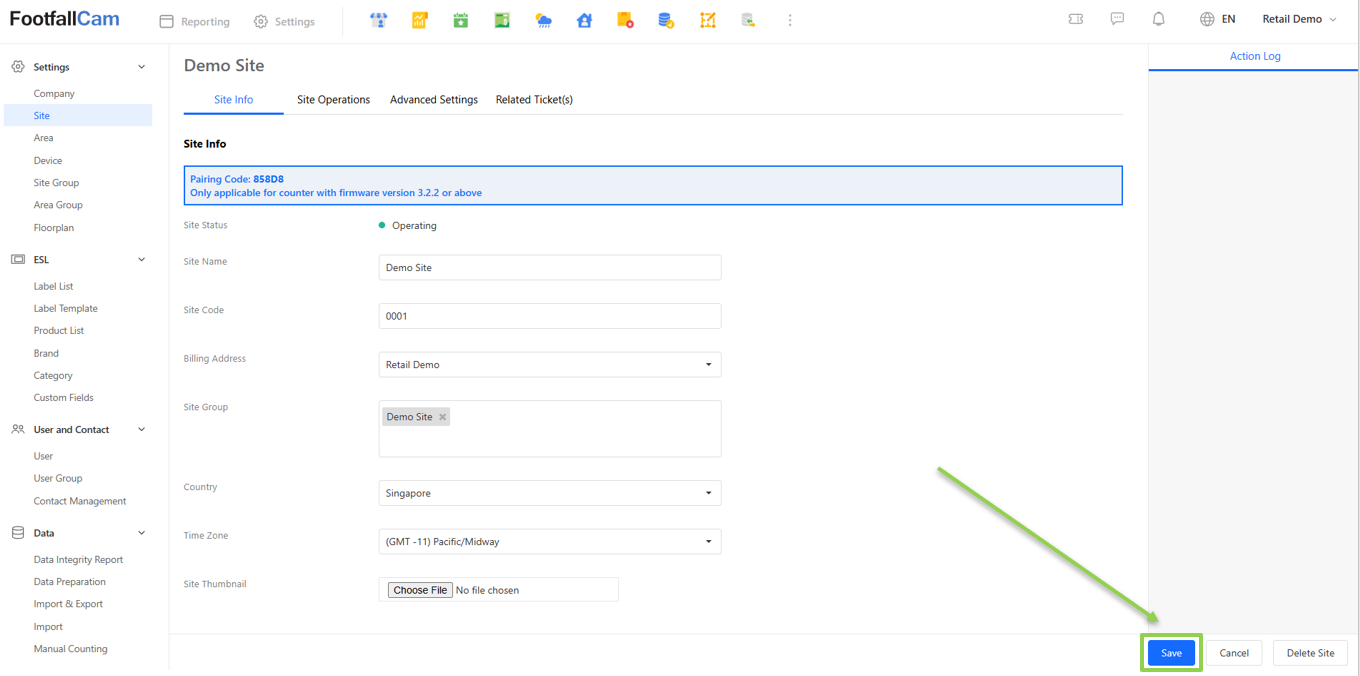
Task: Click the Save button
Action: coord(1171,653)
